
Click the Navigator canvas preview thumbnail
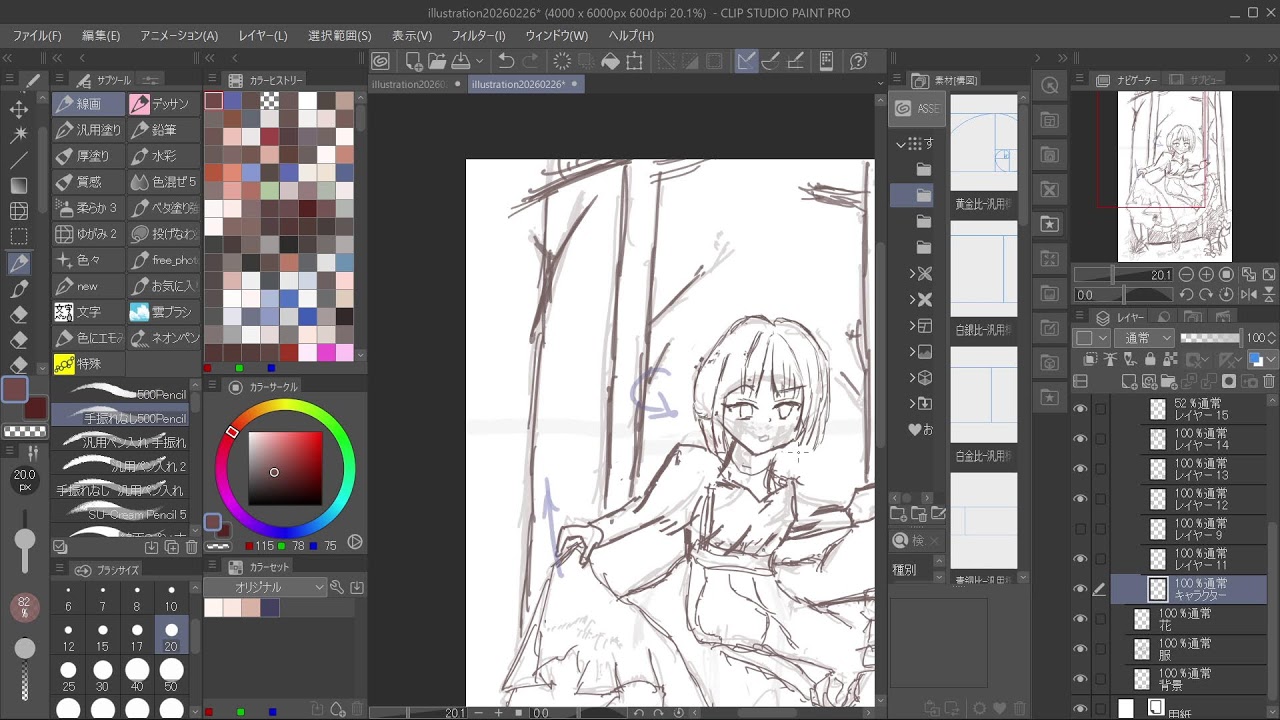coord(1175,177)
